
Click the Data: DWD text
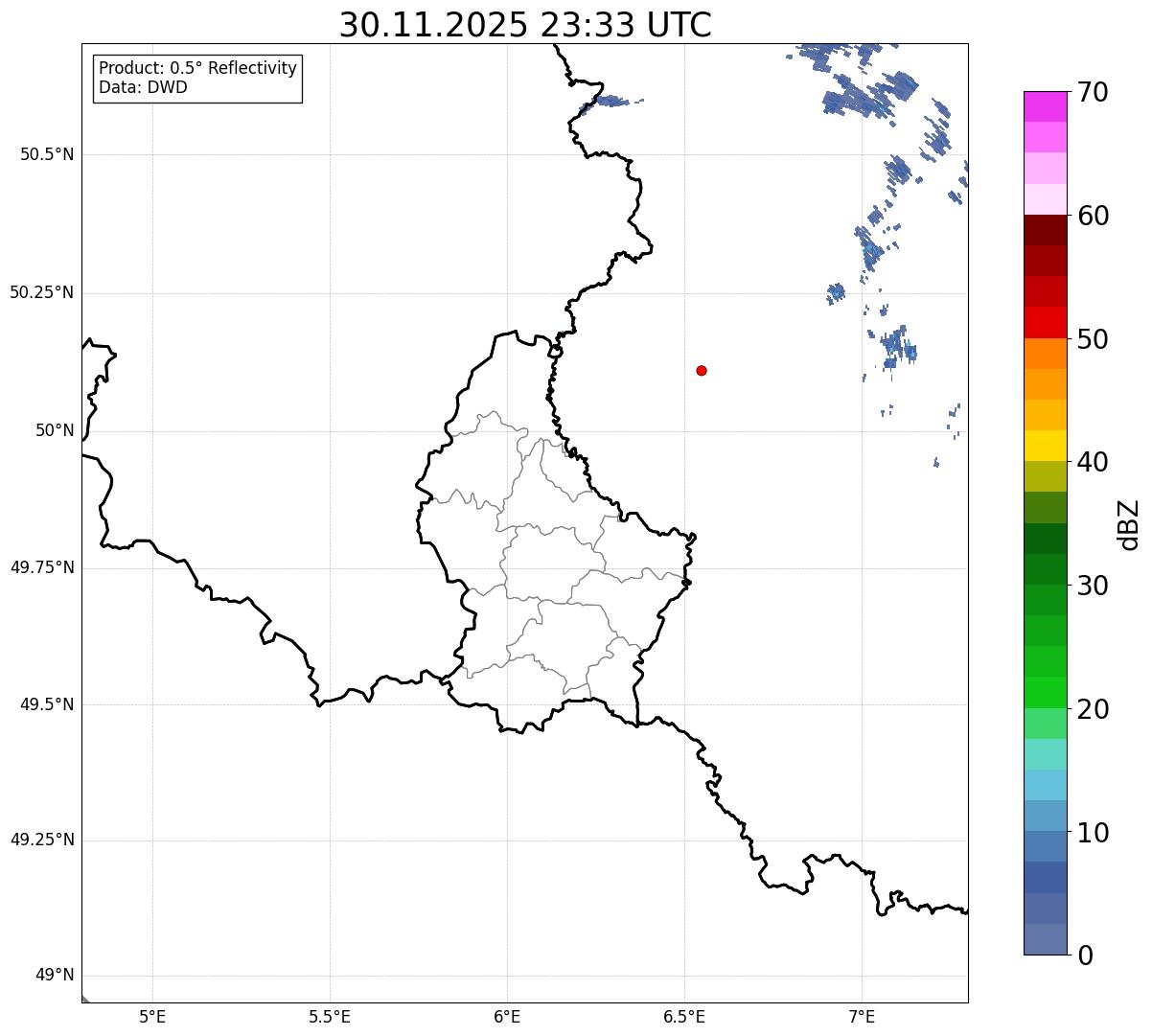coord(143,88)
